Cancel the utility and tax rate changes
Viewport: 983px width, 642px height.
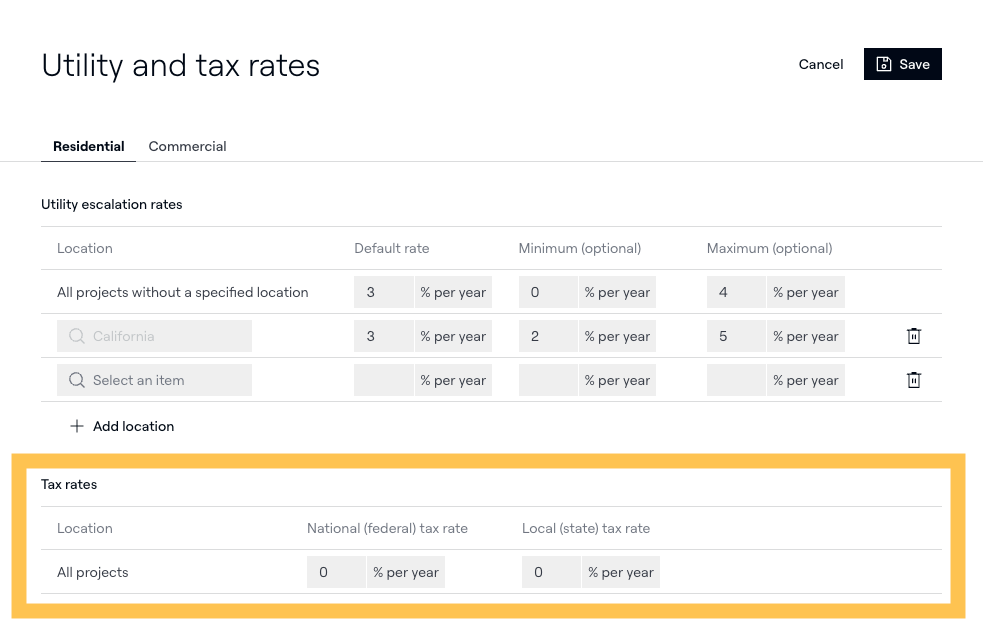[x=820, y=64]
